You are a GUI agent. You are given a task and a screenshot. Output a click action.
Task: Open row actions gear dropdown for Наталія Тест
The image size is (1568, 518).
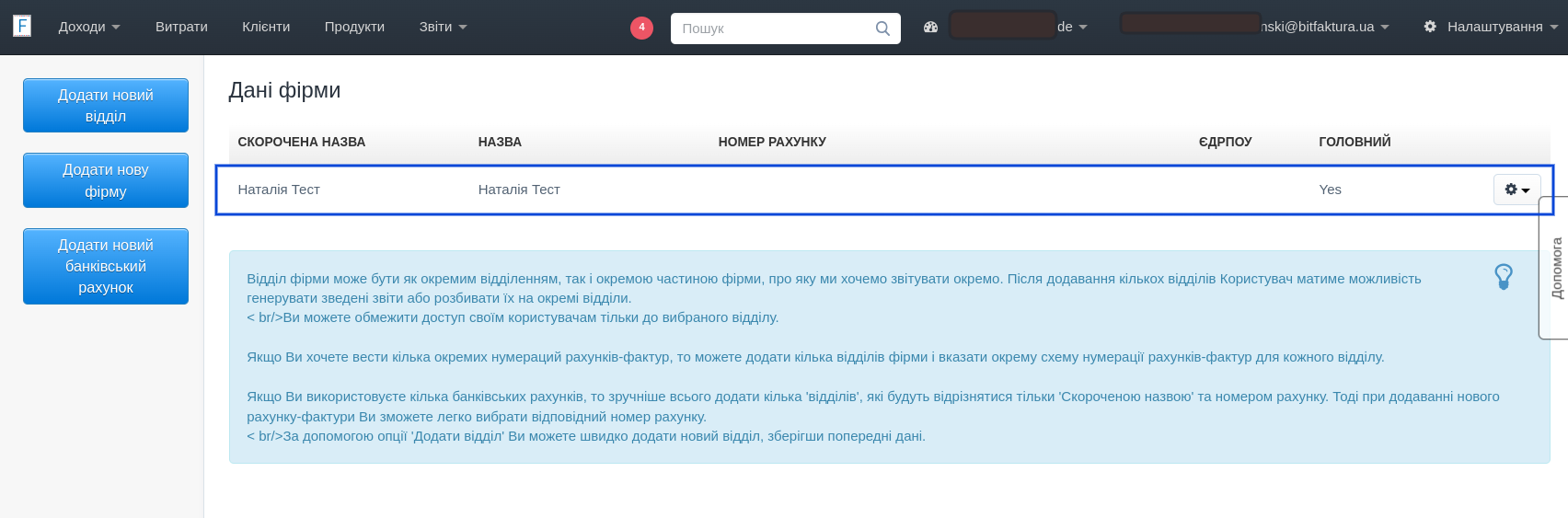pos(1516,190)
